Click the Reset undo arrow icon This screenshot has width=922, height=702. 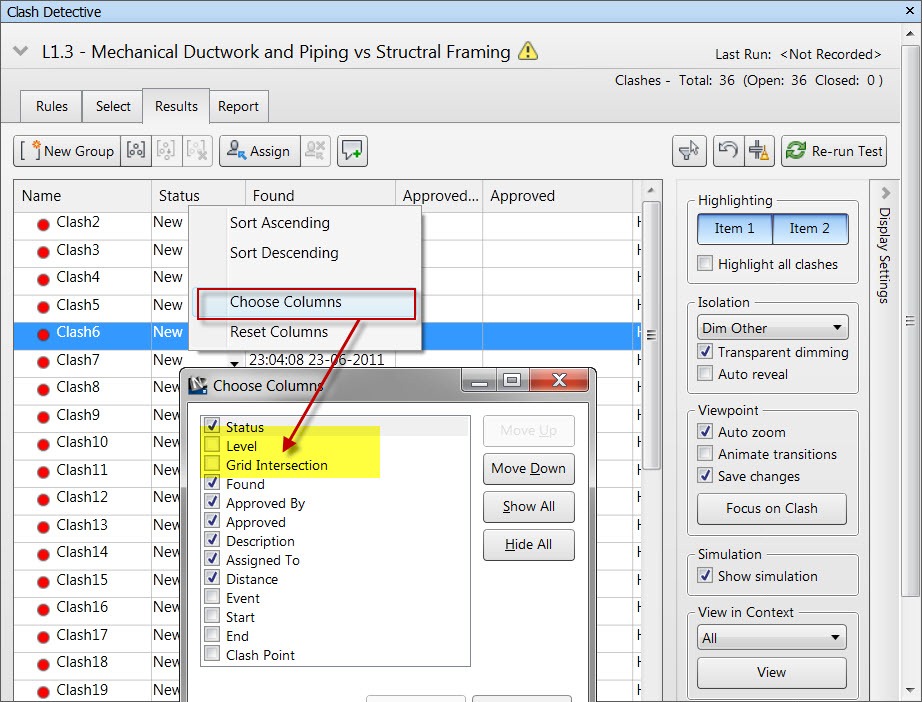click(727, 151)
